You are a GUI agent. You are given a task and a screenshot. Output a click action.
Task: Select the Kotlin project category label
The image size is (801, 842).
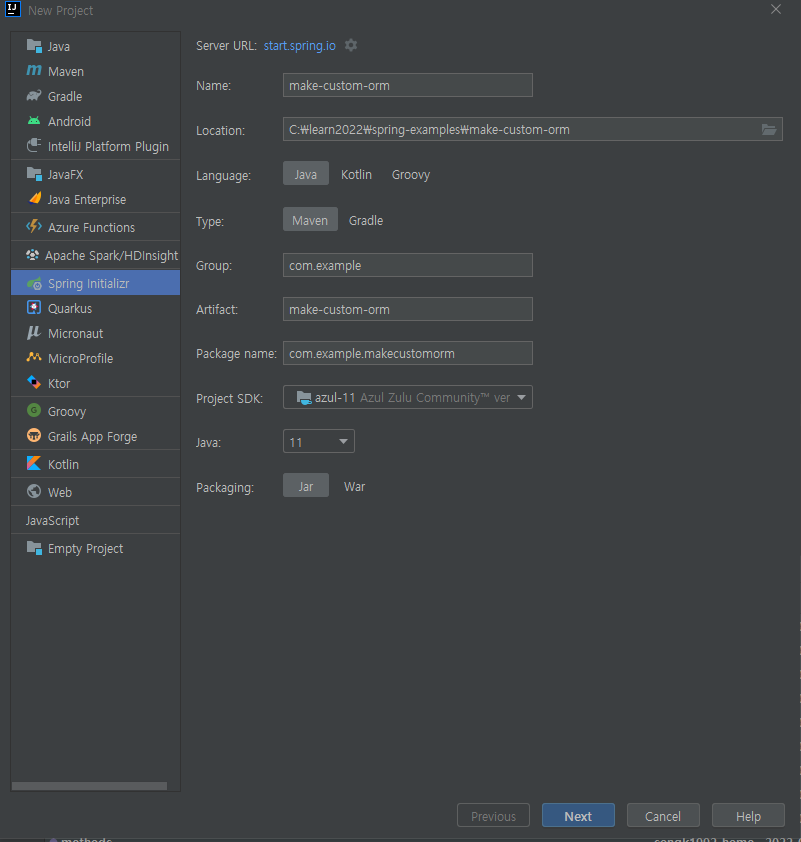coord(63,464)
